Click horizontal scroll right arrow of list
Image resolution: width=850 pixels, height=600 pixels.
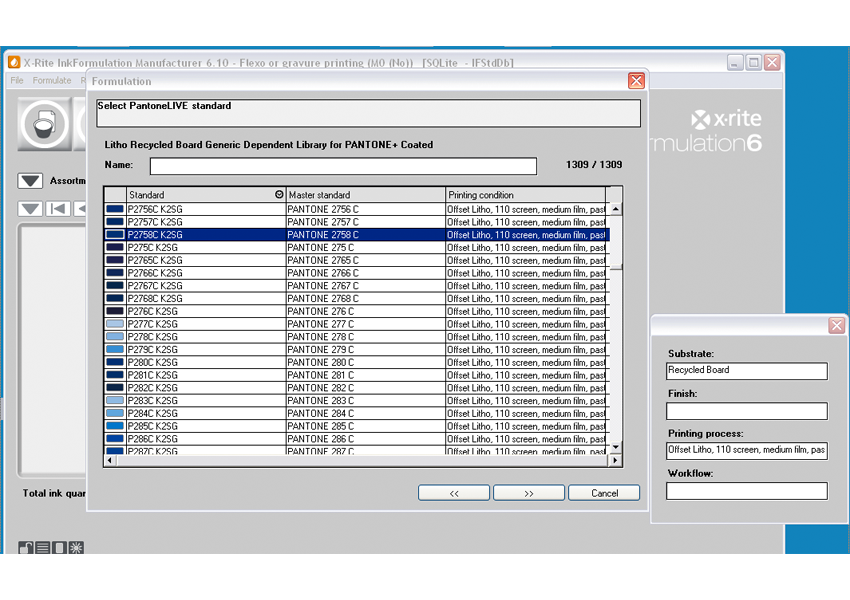coord(615,460)
